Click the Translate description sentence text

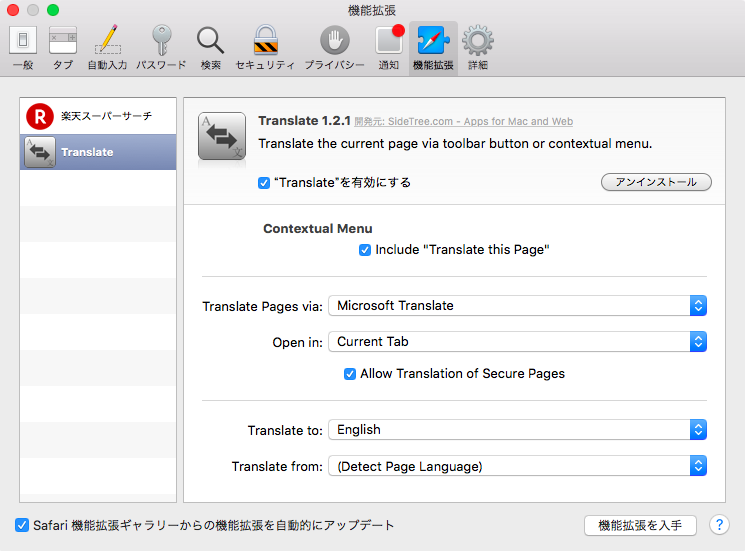coord(455,143)
